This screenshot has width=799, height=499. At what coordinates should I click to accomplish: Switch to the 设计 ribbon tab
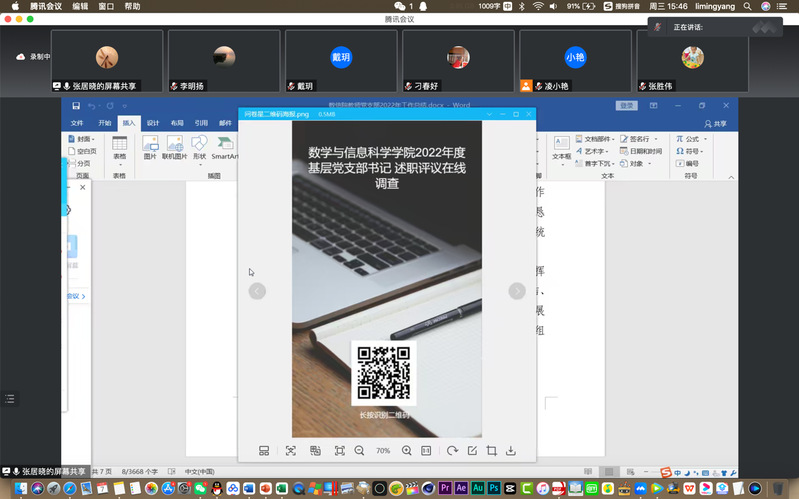[x=153, y=123]
